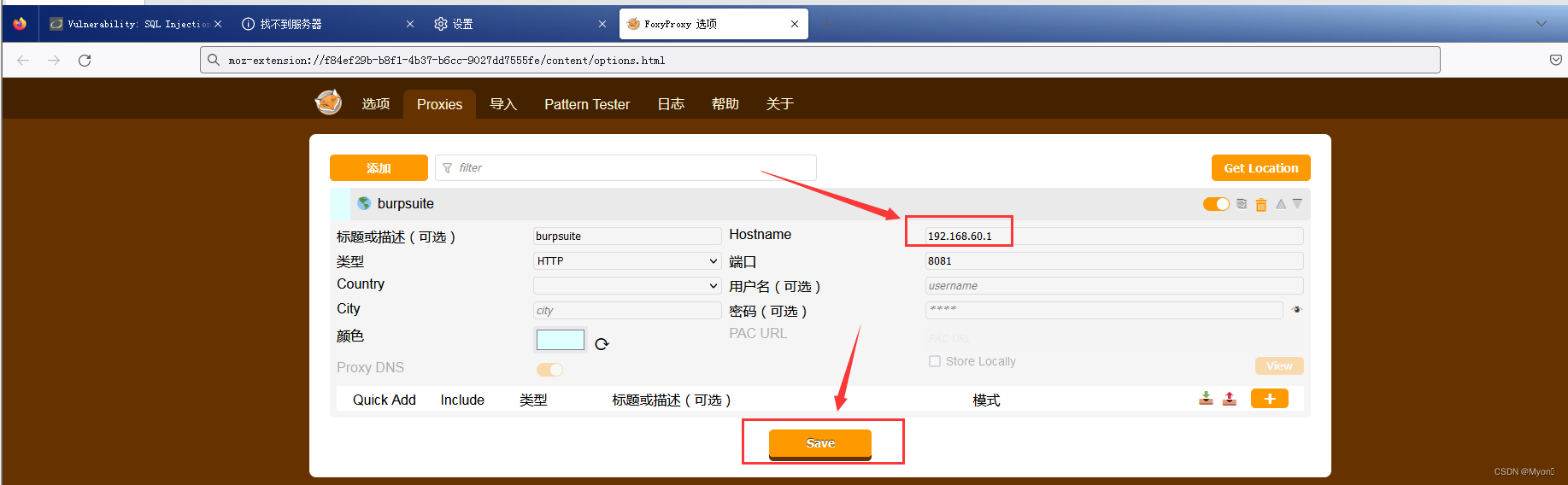Open the 导入 tab
This screenshot has width=1568, height=485.
(x=503, y=104)
